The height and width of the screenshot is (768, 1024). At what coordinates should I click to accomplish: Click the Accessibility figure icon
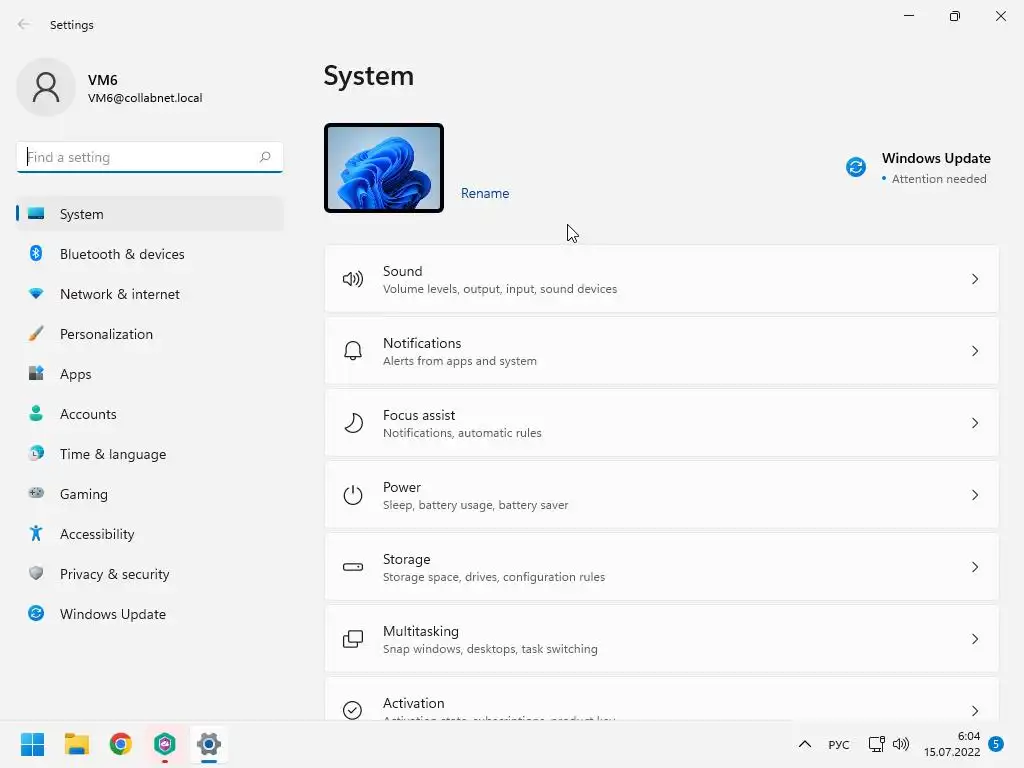(36, 534)
